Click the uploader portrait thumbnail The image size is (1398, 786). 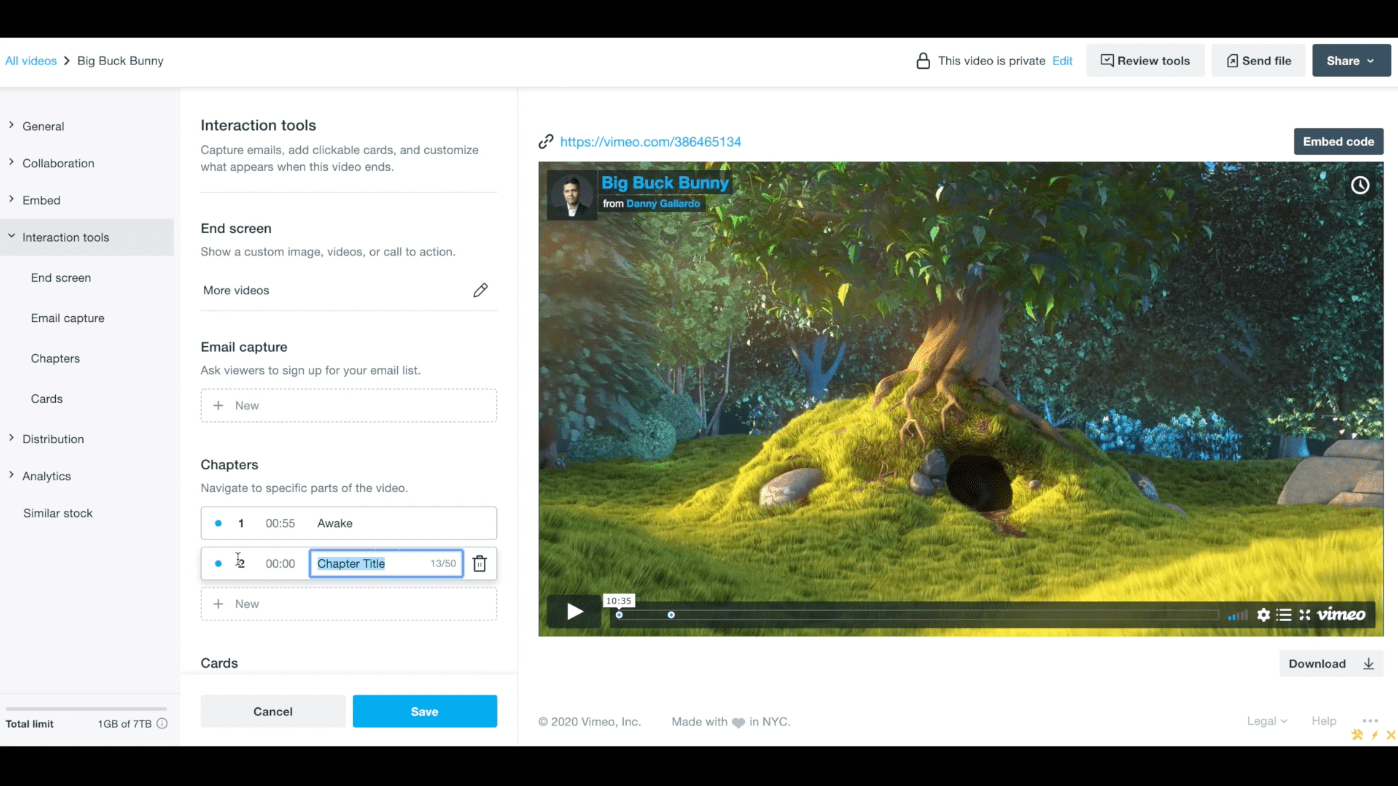[572, 194]
